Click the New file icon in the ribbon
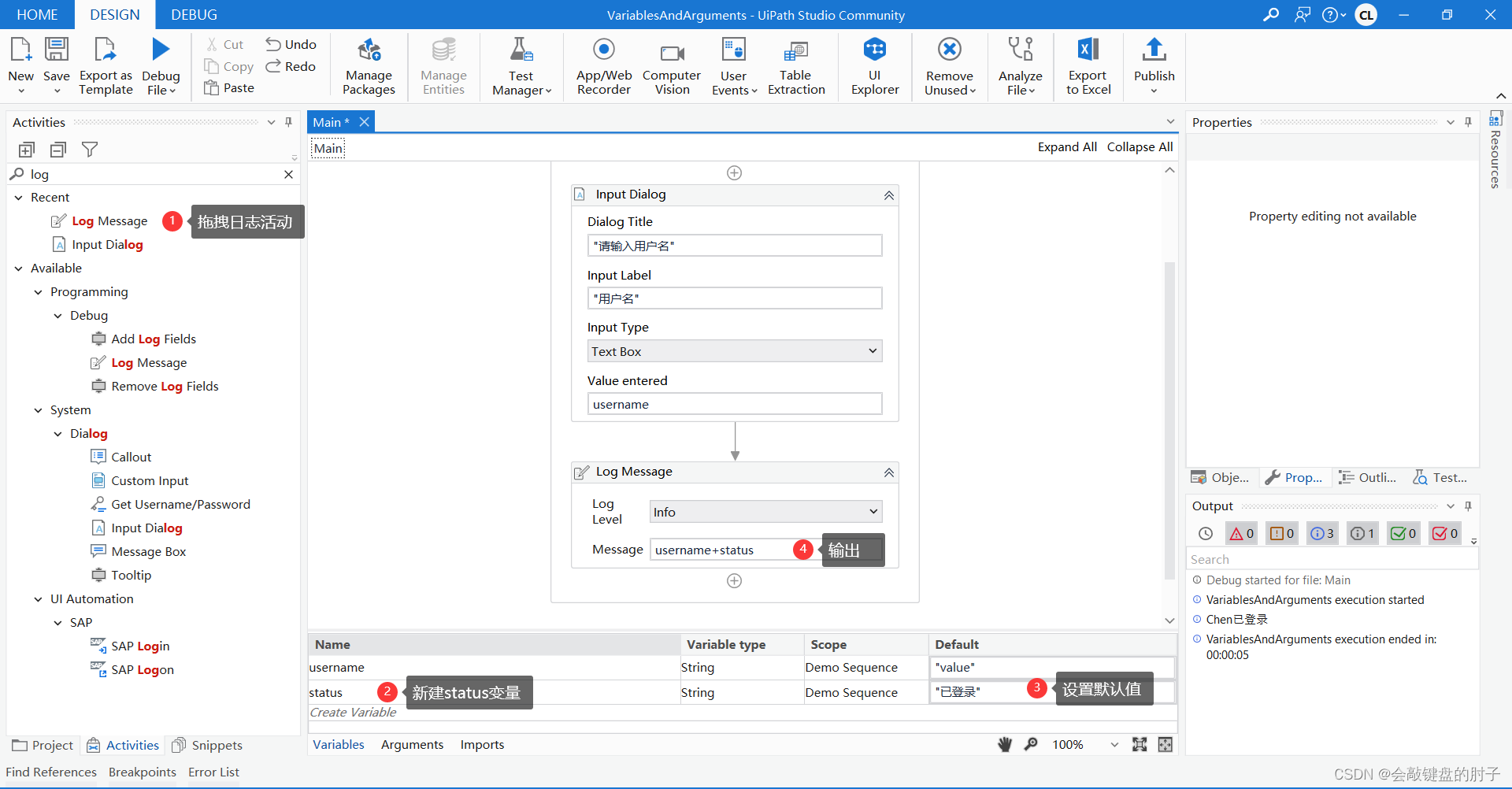Screen dimensions: 1512x789 [20, 50]
